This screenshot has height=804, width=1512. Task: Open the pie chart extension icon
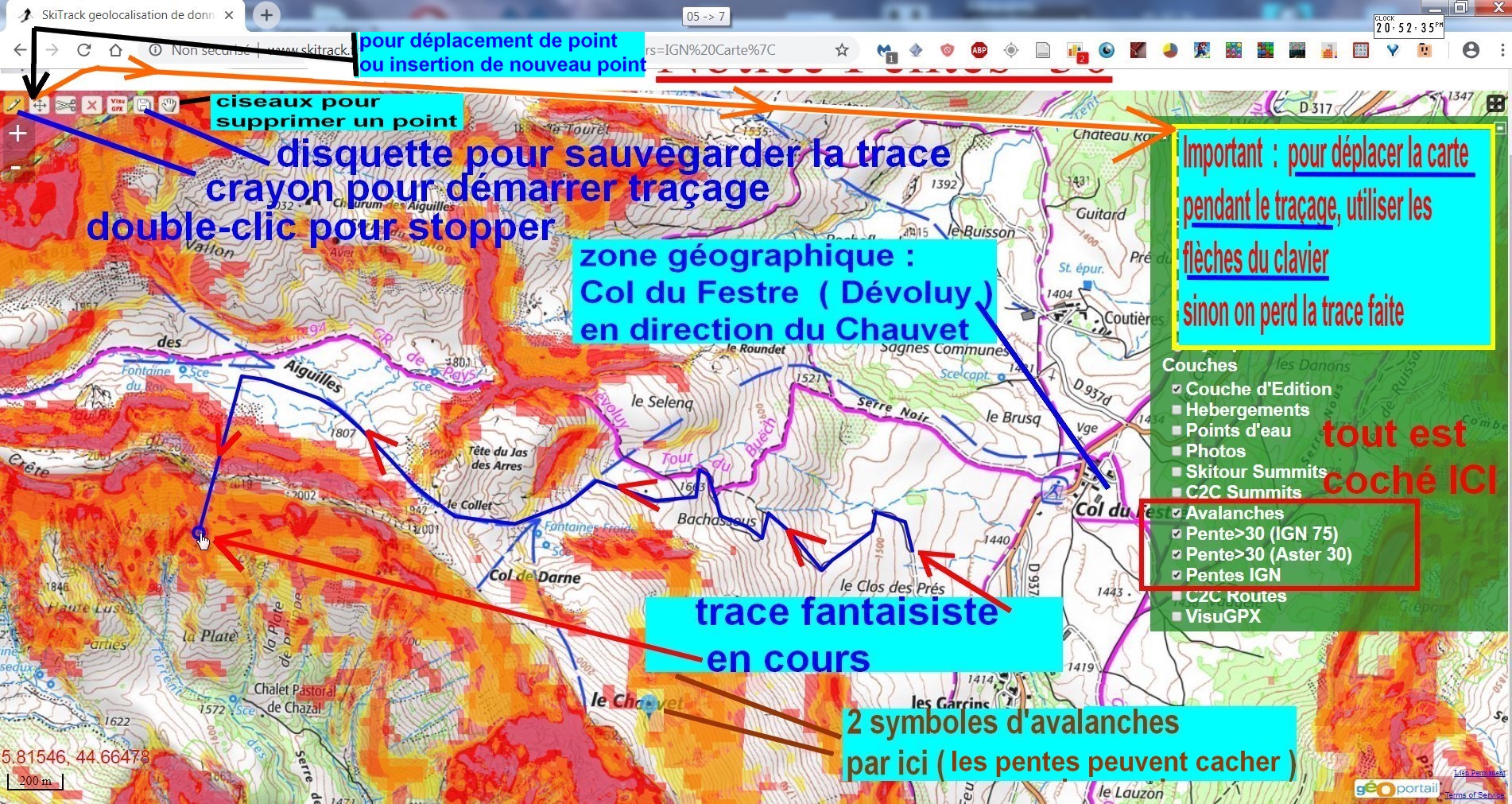pyautogui.click(x=1170, y=50)
